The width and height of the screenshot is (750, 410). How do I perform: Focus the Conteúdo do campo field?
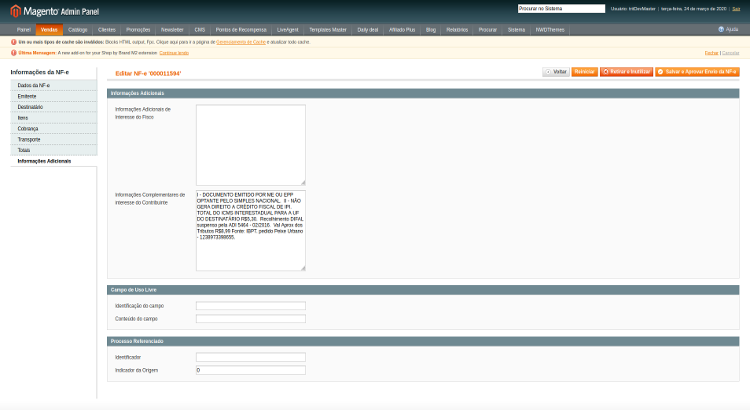click(x=251, y=319)
